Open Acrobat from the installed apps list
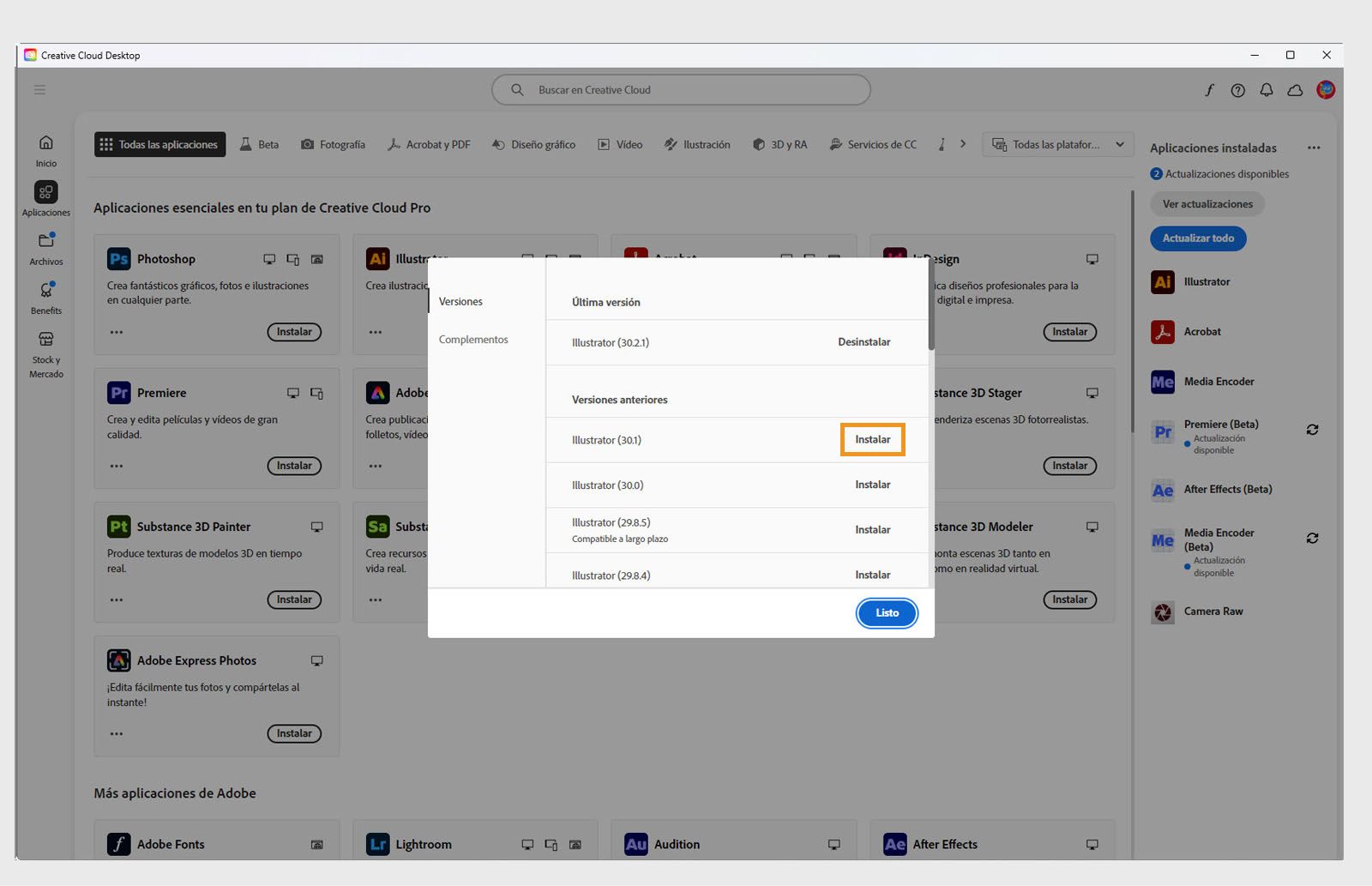 coord(1162,331)
